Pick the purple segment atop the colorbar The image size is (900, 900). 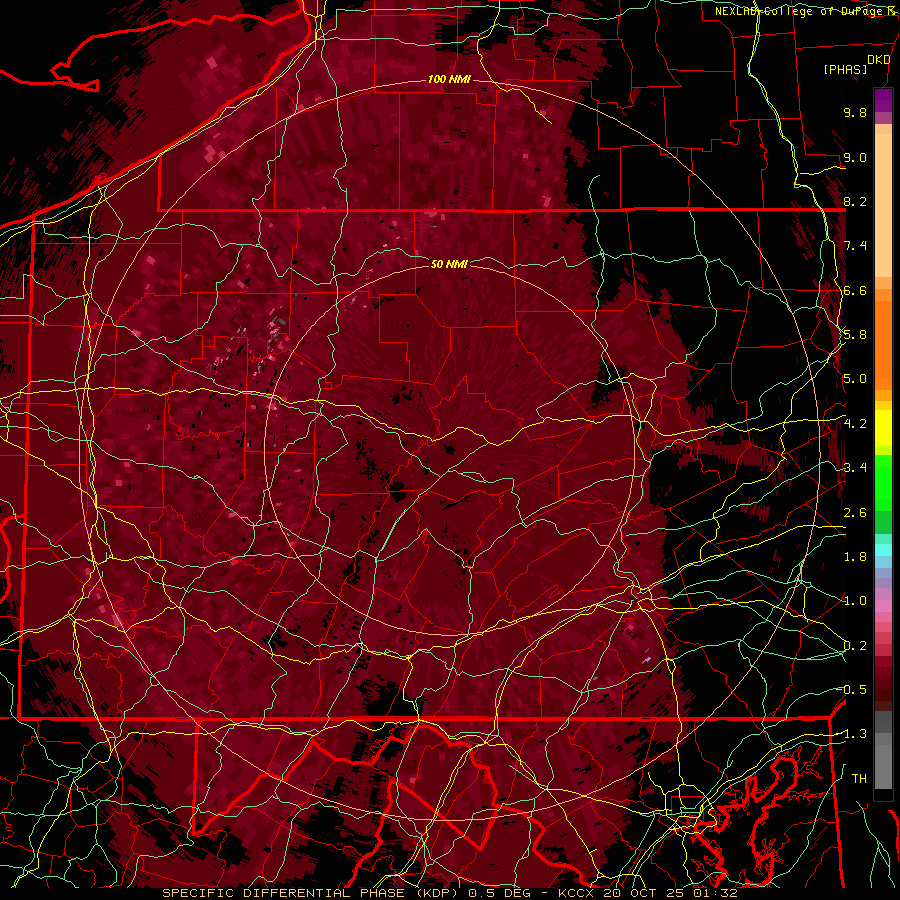[x=883, y=100]
